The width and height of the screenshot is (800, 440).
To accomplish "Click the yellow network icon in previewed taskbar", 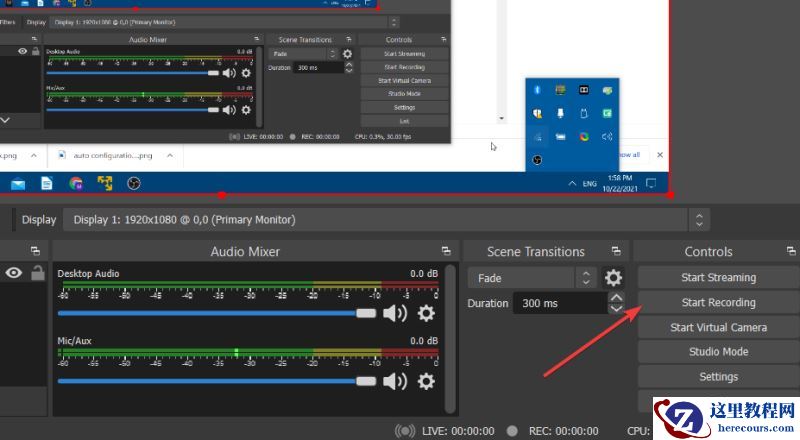I will (x=105, y=183).
